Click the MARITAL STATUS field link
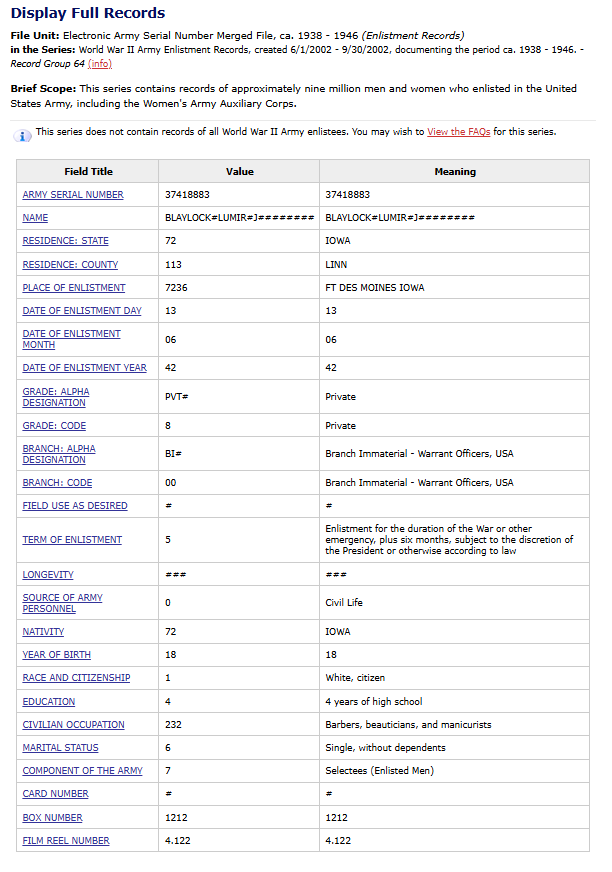The width and height of the screenshot is (612, 872). click(x=60, y=748)
